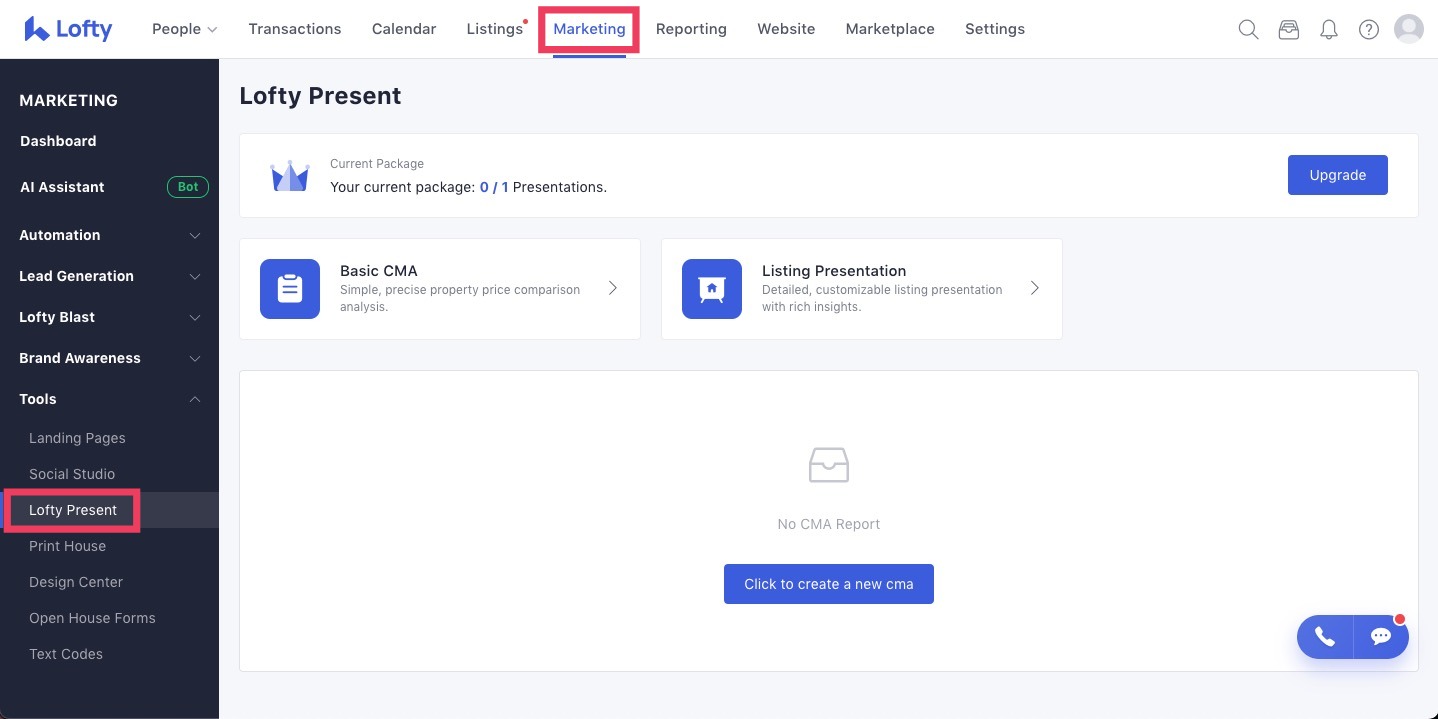Image resolution: width=1438 pixels, height=719 pixels.
Task: Go to the Transactions tab
Action: click(x=295, y=29)
